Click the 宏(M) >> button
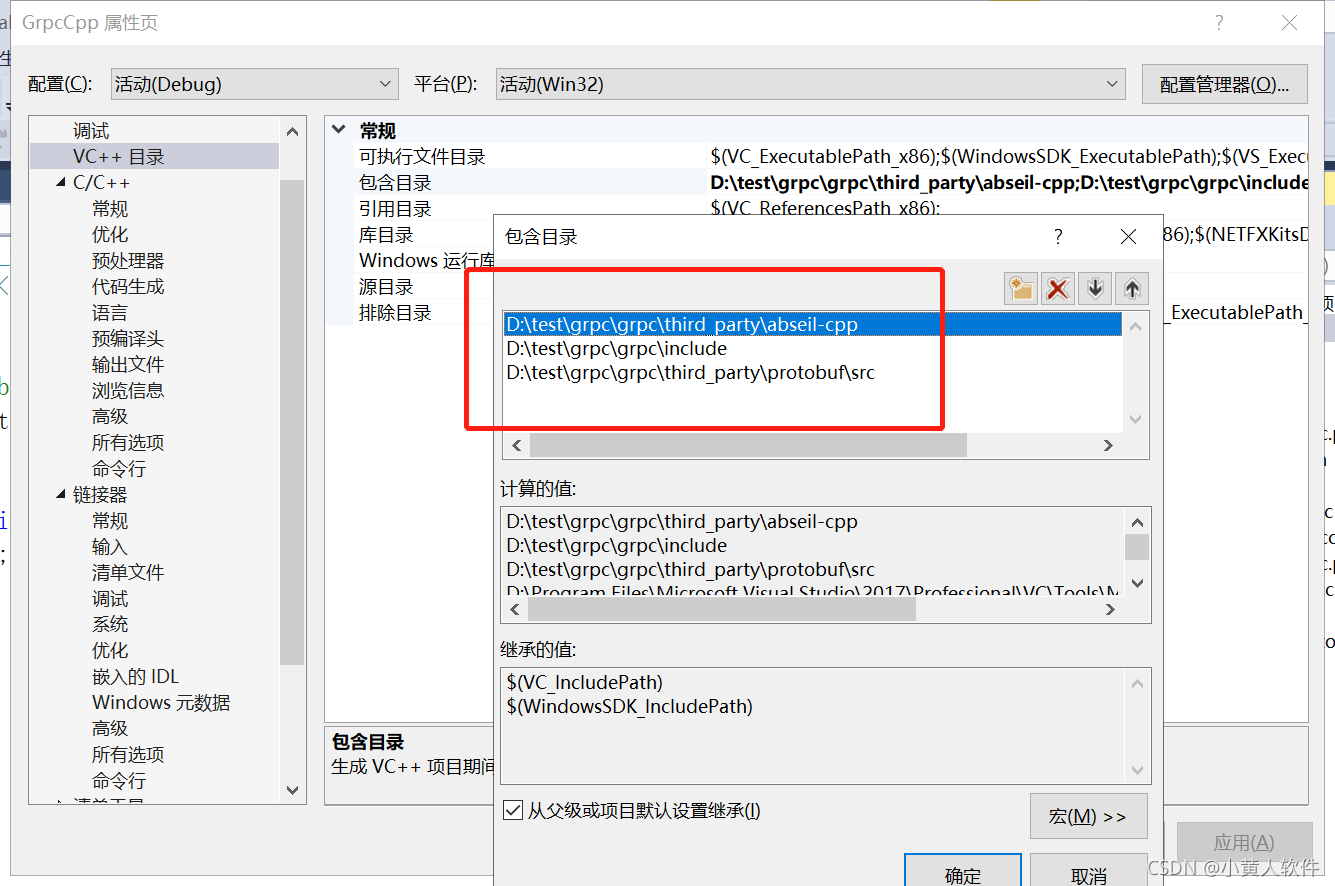The height and width of the screenshot is (886, 1335). pos(1088,816)
